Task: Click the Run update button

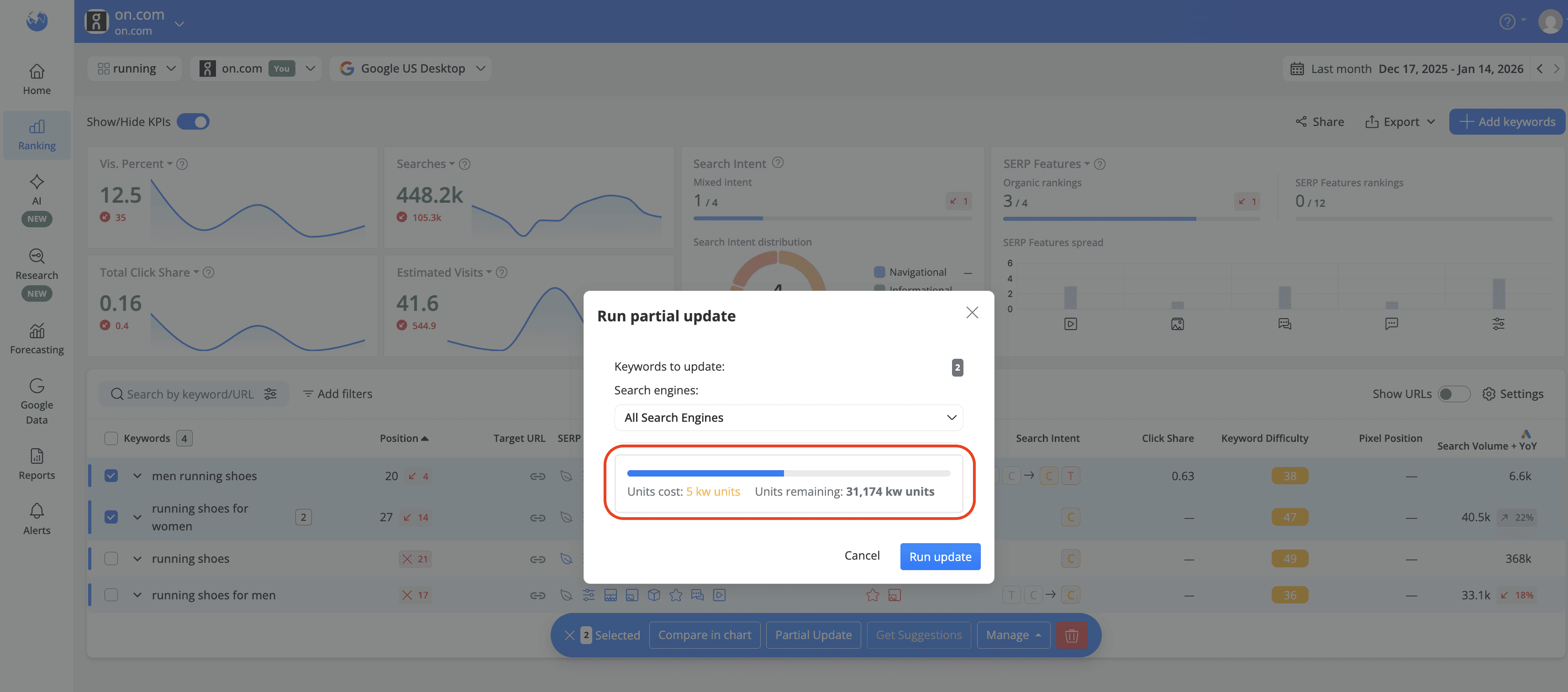Action: point(940,556)
